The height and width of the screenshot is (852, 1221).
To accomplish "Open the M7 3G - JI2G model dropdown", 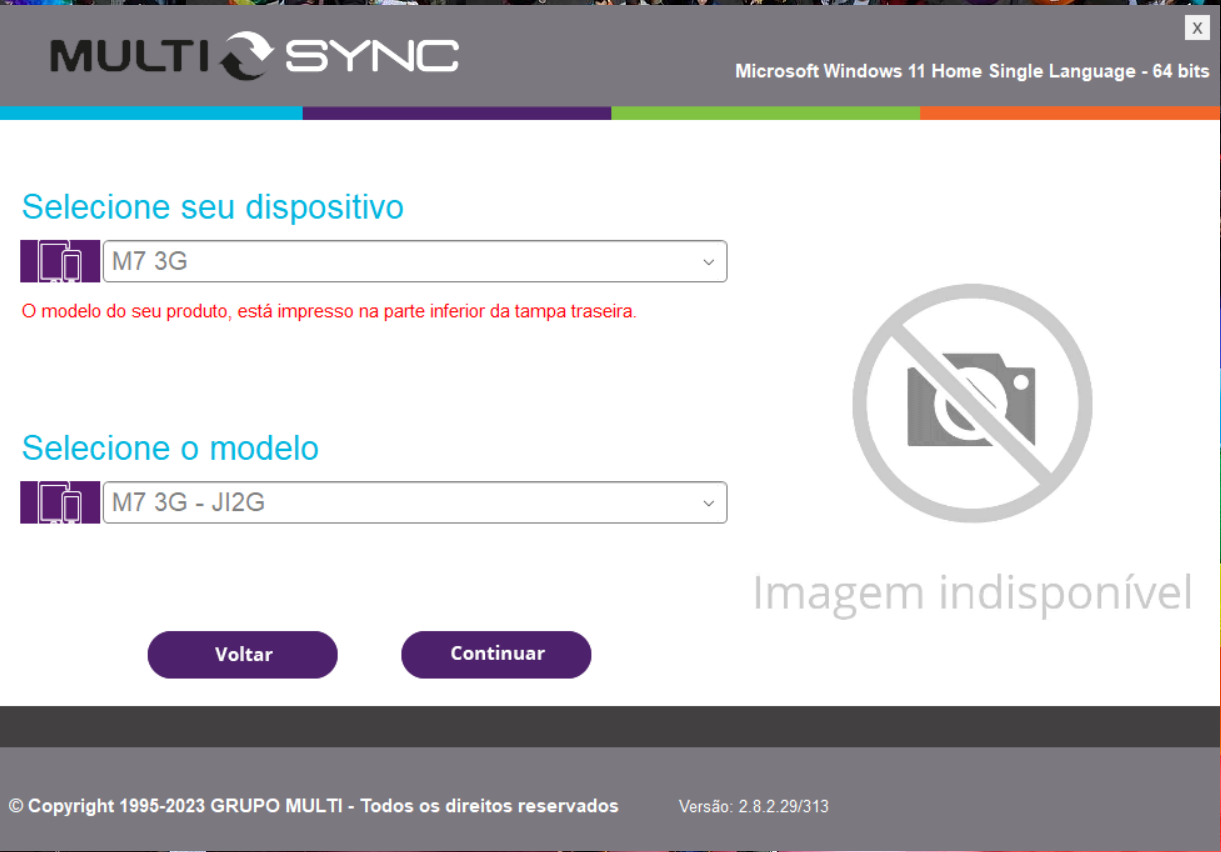I will tap(415, 502).
